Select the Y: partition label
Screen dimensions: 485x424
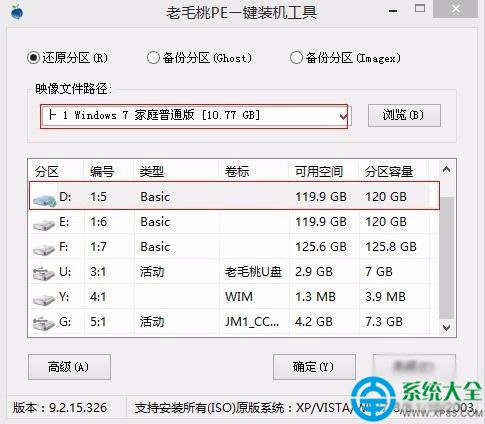(64, 297)
